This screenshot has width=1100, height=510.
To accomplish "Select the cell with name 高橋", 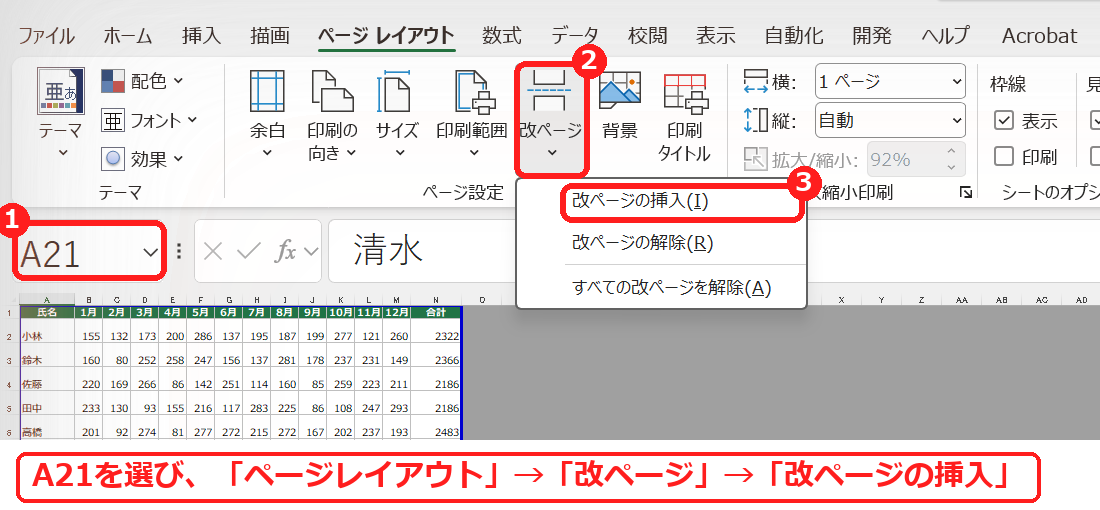I will 47,427.
